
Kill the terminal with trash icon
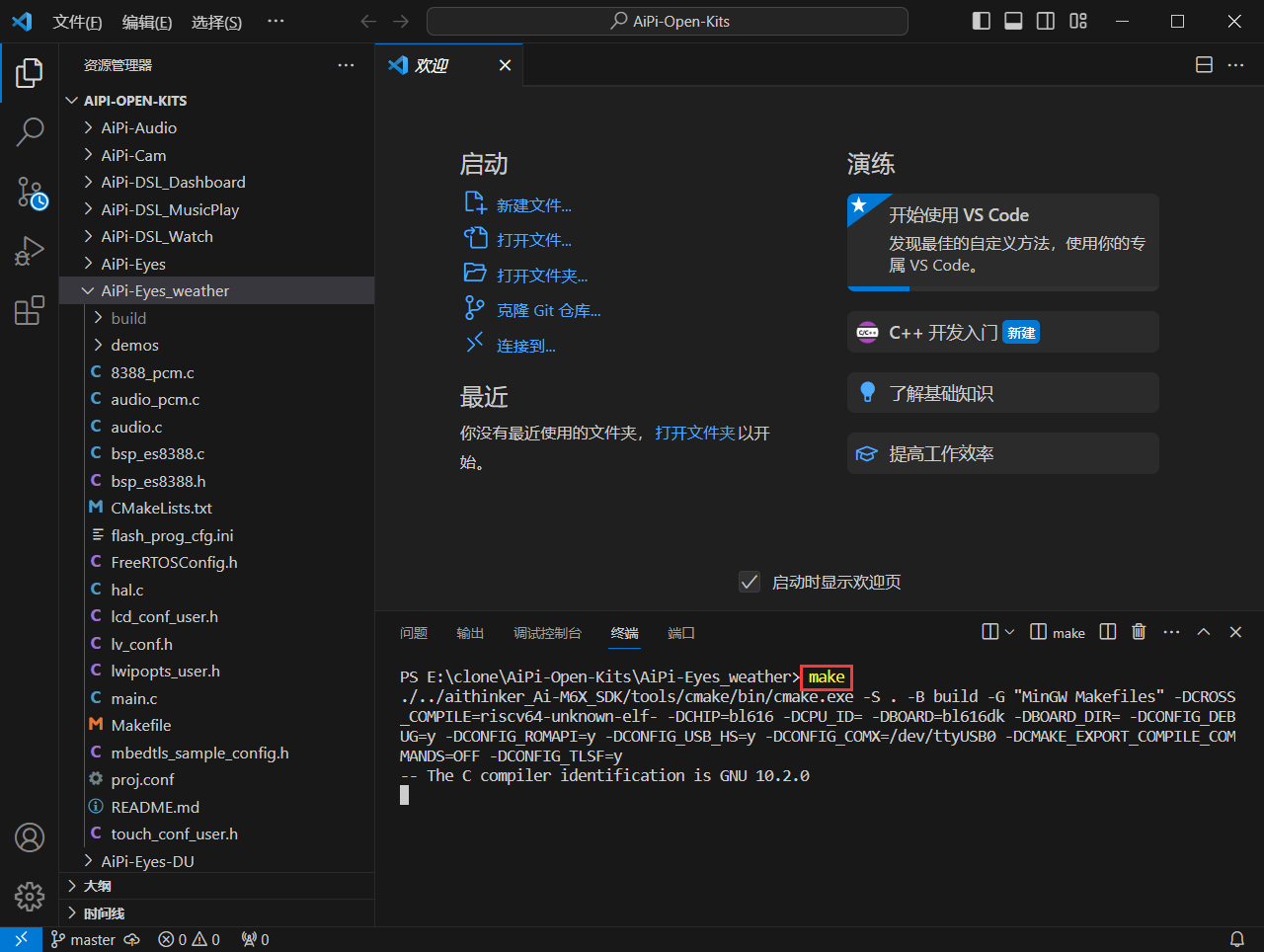click(1139, 632)
